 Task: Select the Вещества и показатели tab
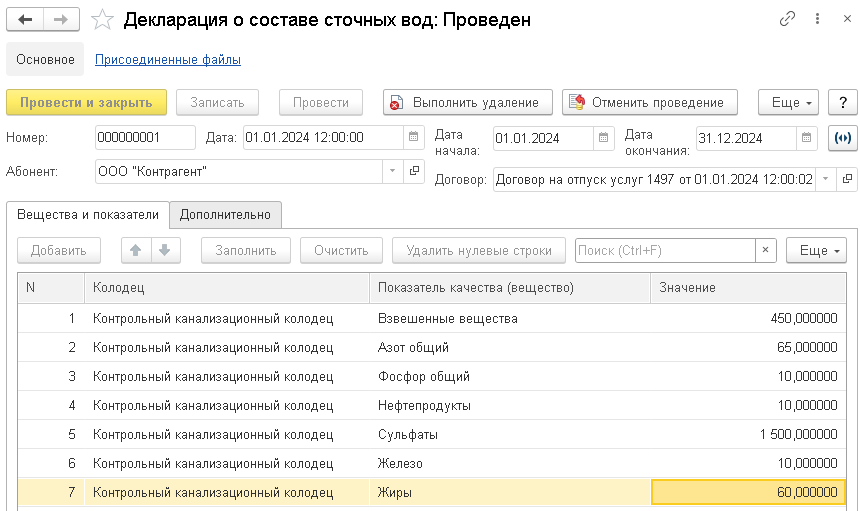pyautogui.click(x=87, y=214)
